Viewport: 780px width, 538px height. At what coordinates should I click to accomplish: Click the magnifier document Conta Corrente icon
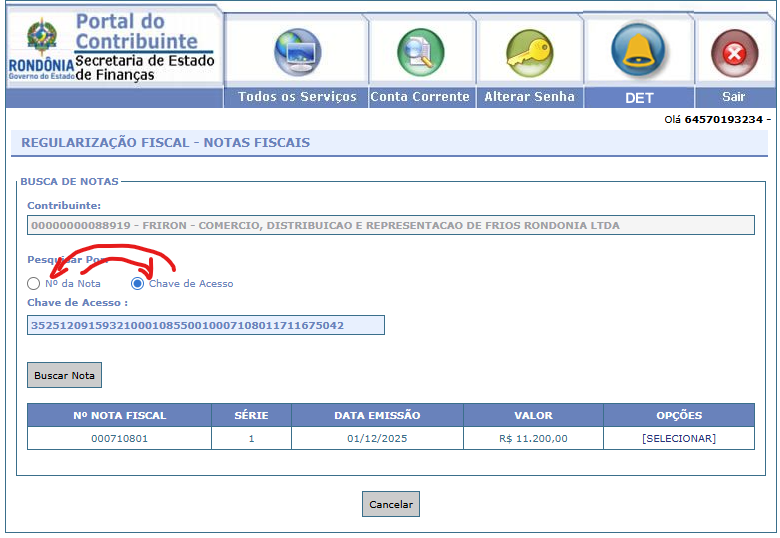click(x=420, y=52)
